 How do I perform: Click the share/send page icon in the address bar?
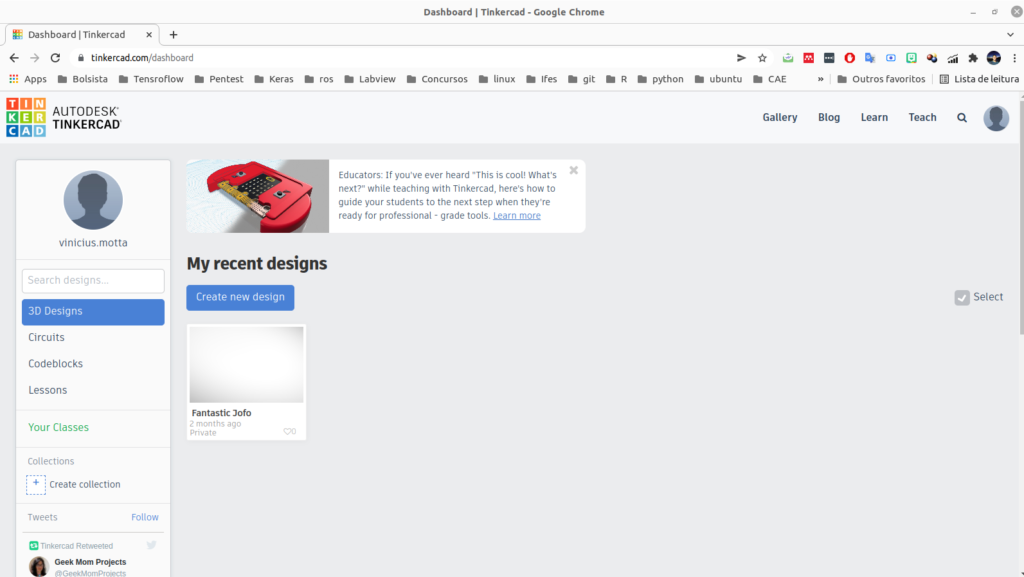pos(741,57)
